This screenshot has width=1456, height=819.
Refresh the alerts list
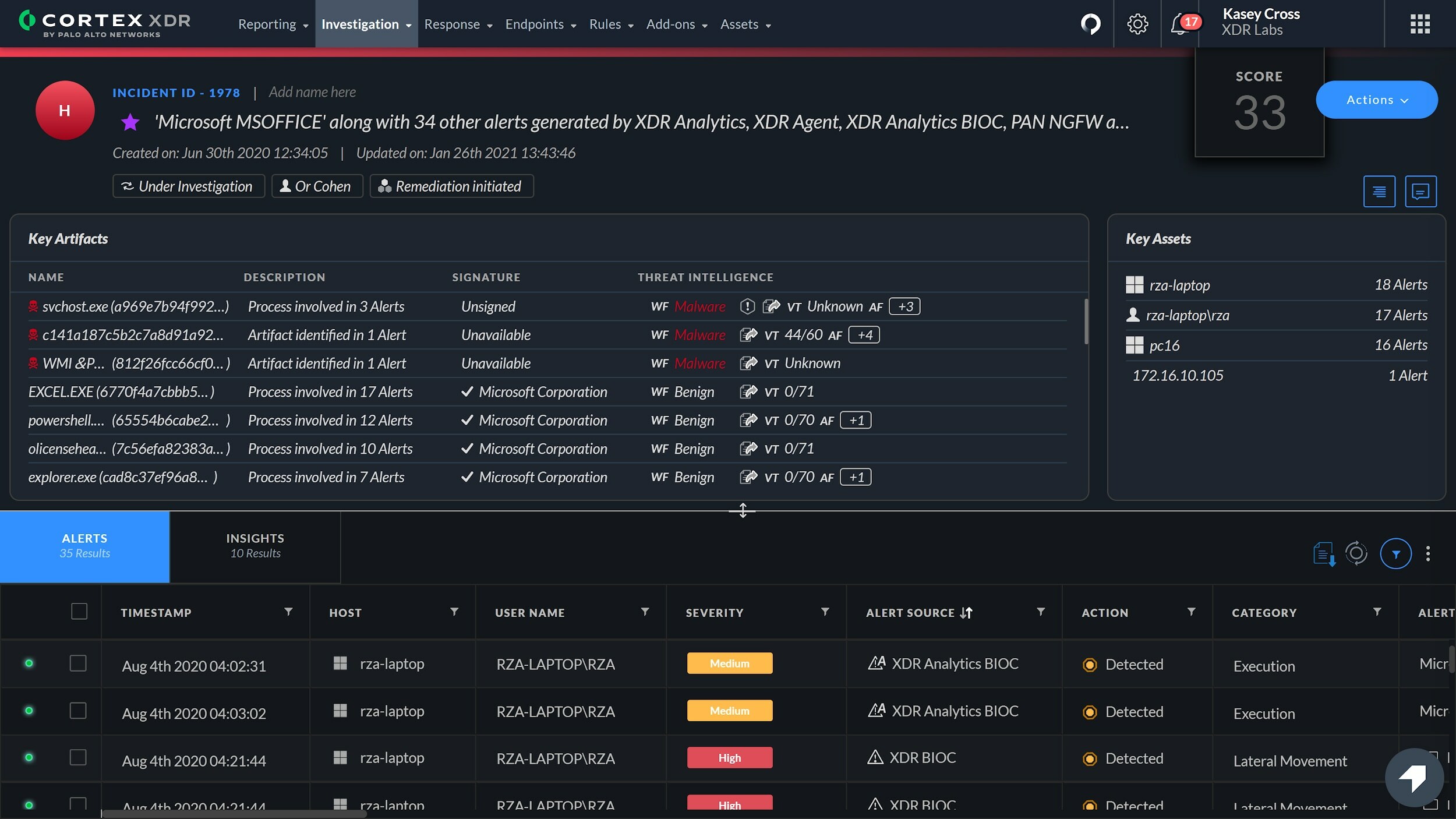tap(1357, 553)
